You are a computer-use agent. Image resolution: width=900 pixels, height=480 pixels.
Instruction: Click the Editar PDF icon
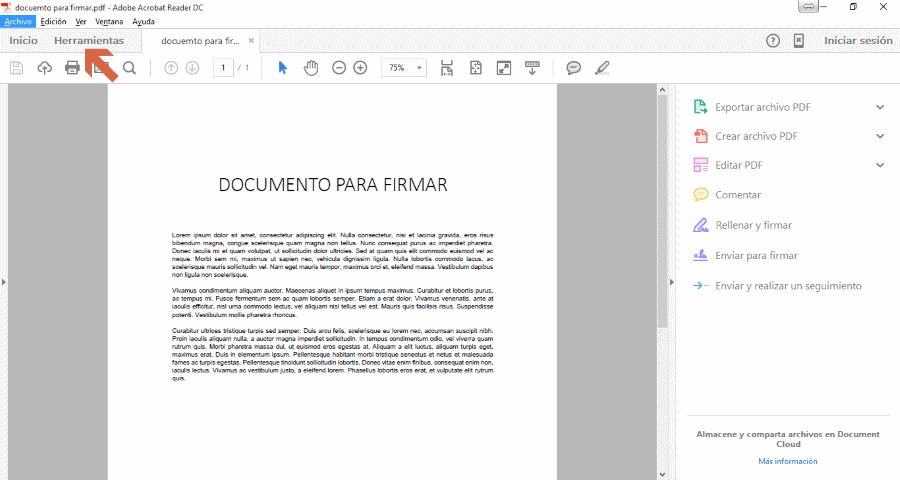click(x=700, y=165)
